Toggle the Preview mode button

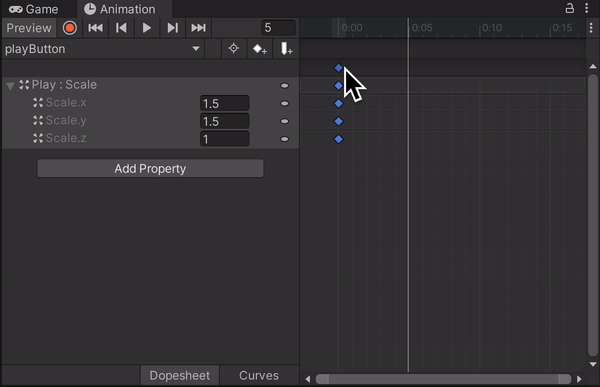[29, 28]
